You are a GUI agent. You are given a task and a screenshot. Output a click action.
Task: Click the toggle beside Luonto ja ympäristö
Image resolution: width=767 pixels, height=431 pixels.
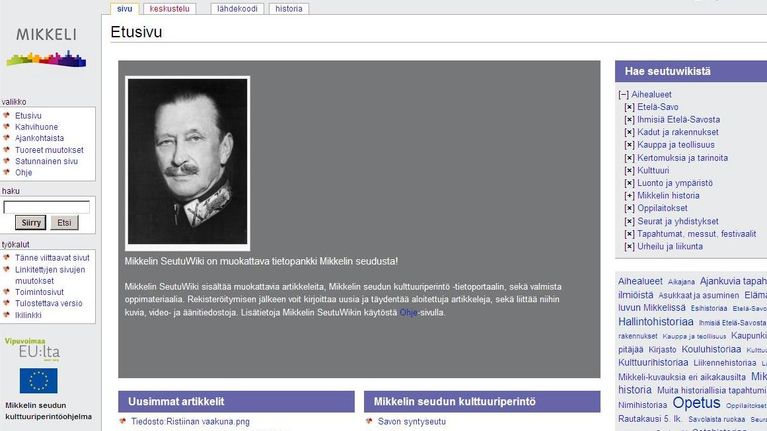click(x=630, y=183)
